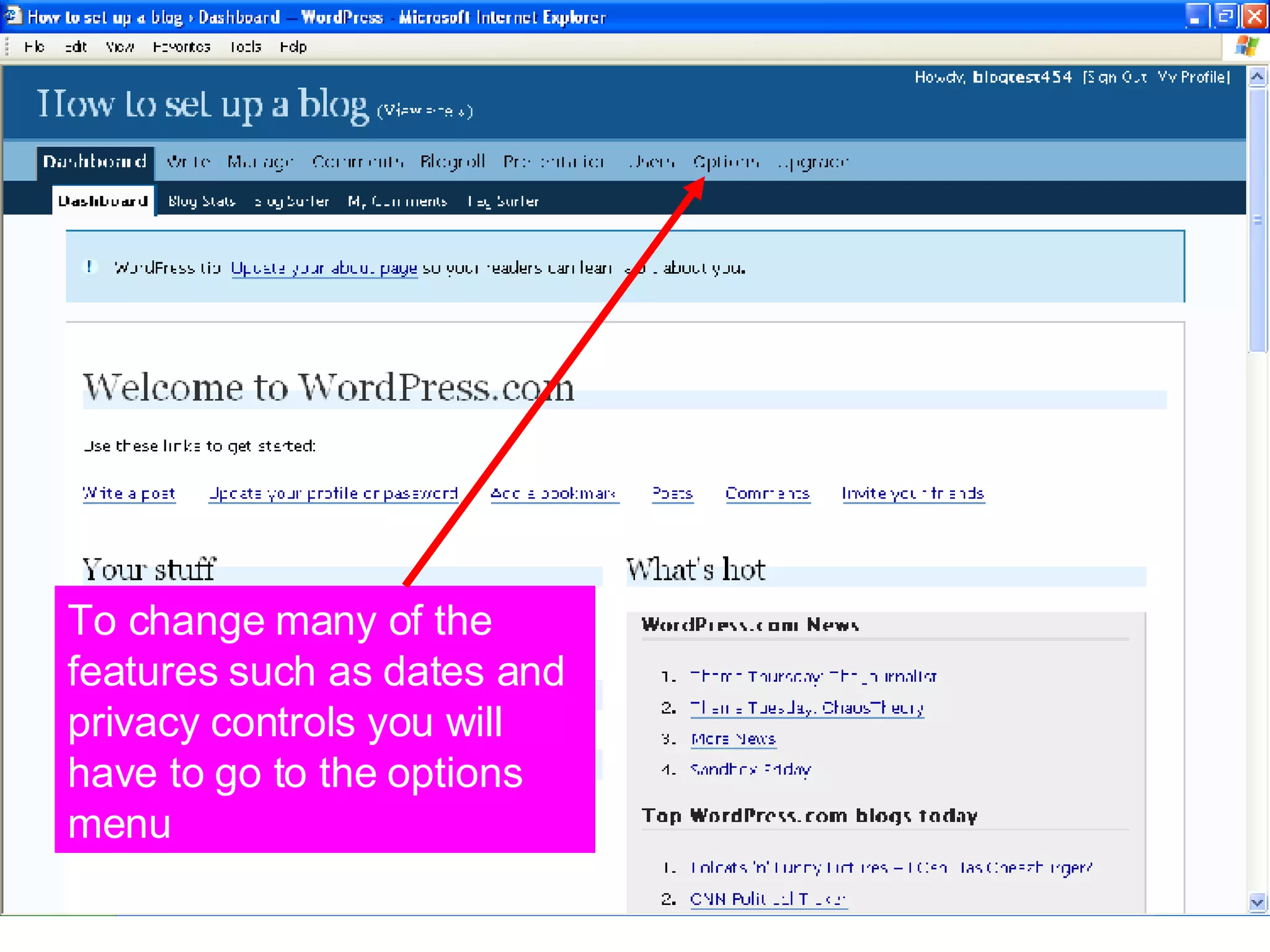Click the Posts link
Viewport: 1270px width, 952px height.
[672, 493]
